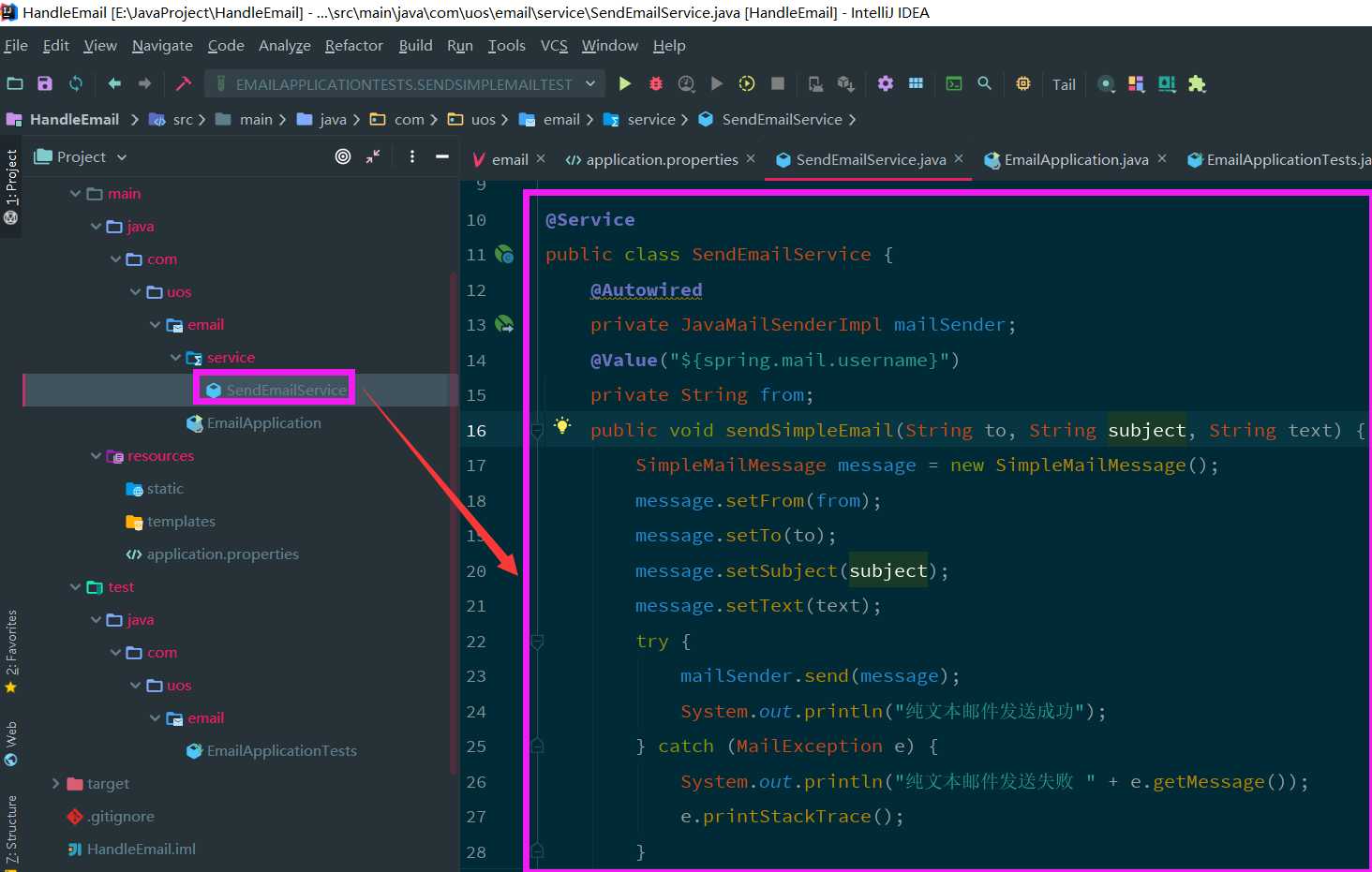The height and width of the screenshot is (872, 1372).
Task: Click line number 16 in the gutter
Action: pos(476,431)
